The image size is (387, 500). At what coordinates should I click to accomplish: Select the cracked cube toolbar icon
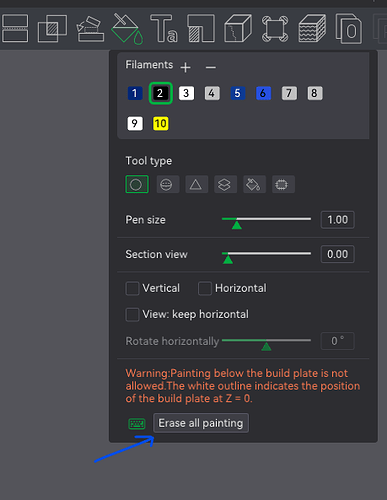238,28
